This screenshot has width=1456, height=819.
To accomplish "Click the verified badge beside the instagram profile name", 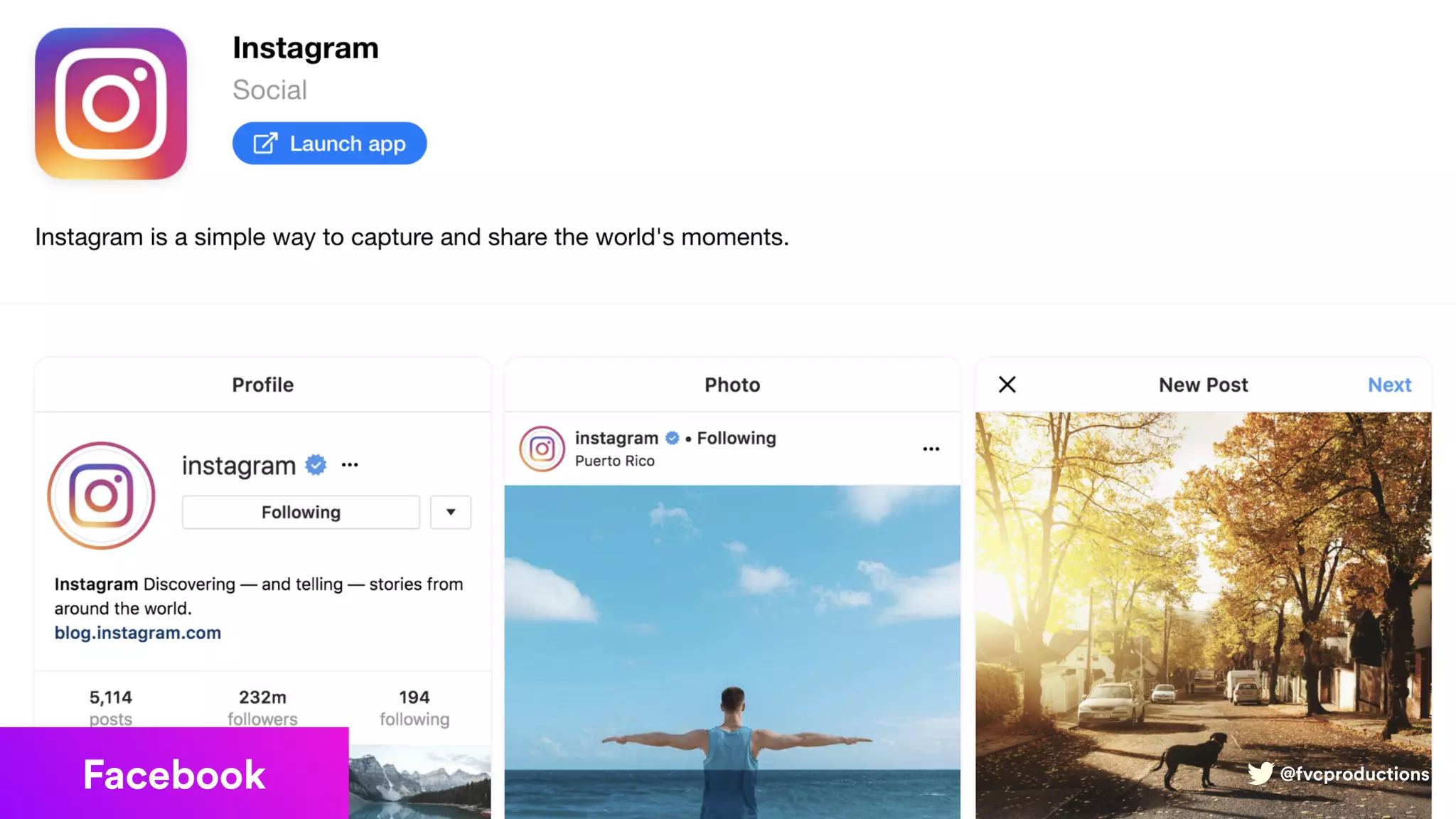I will point(316,465).
